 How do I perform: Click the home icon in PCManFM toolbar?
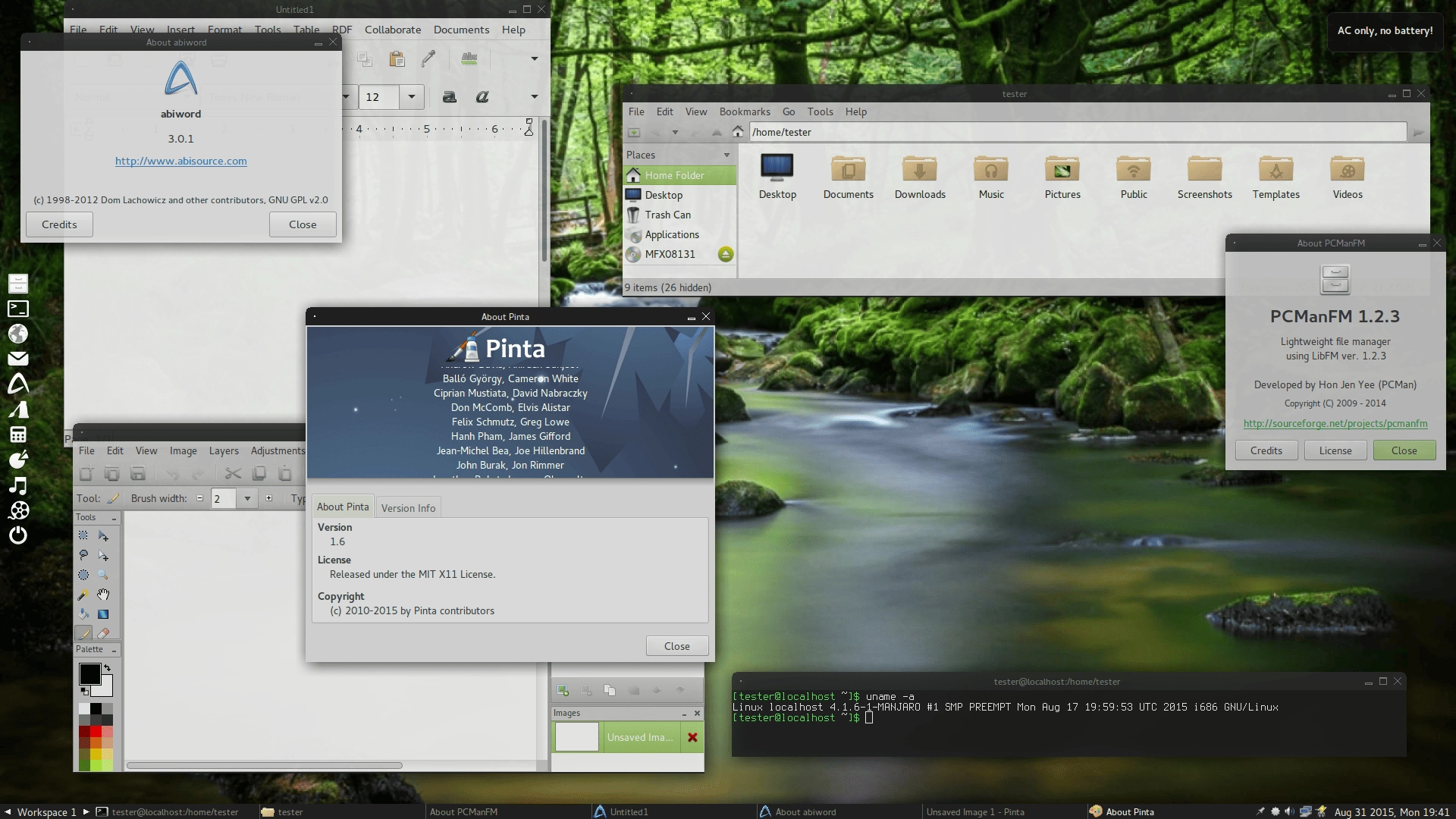[737, 132]
